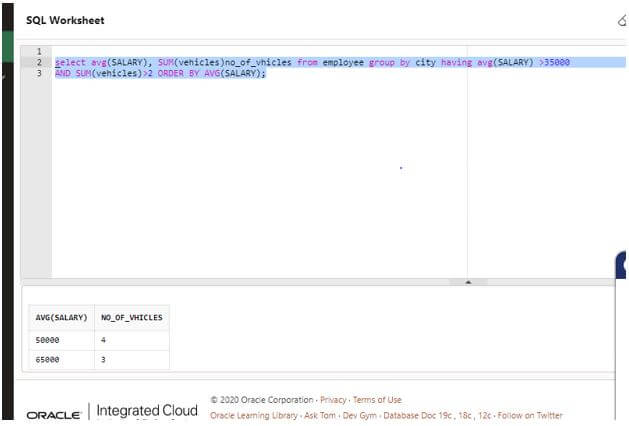Collapse the results pane using the up arrow handle

point(468,282)
